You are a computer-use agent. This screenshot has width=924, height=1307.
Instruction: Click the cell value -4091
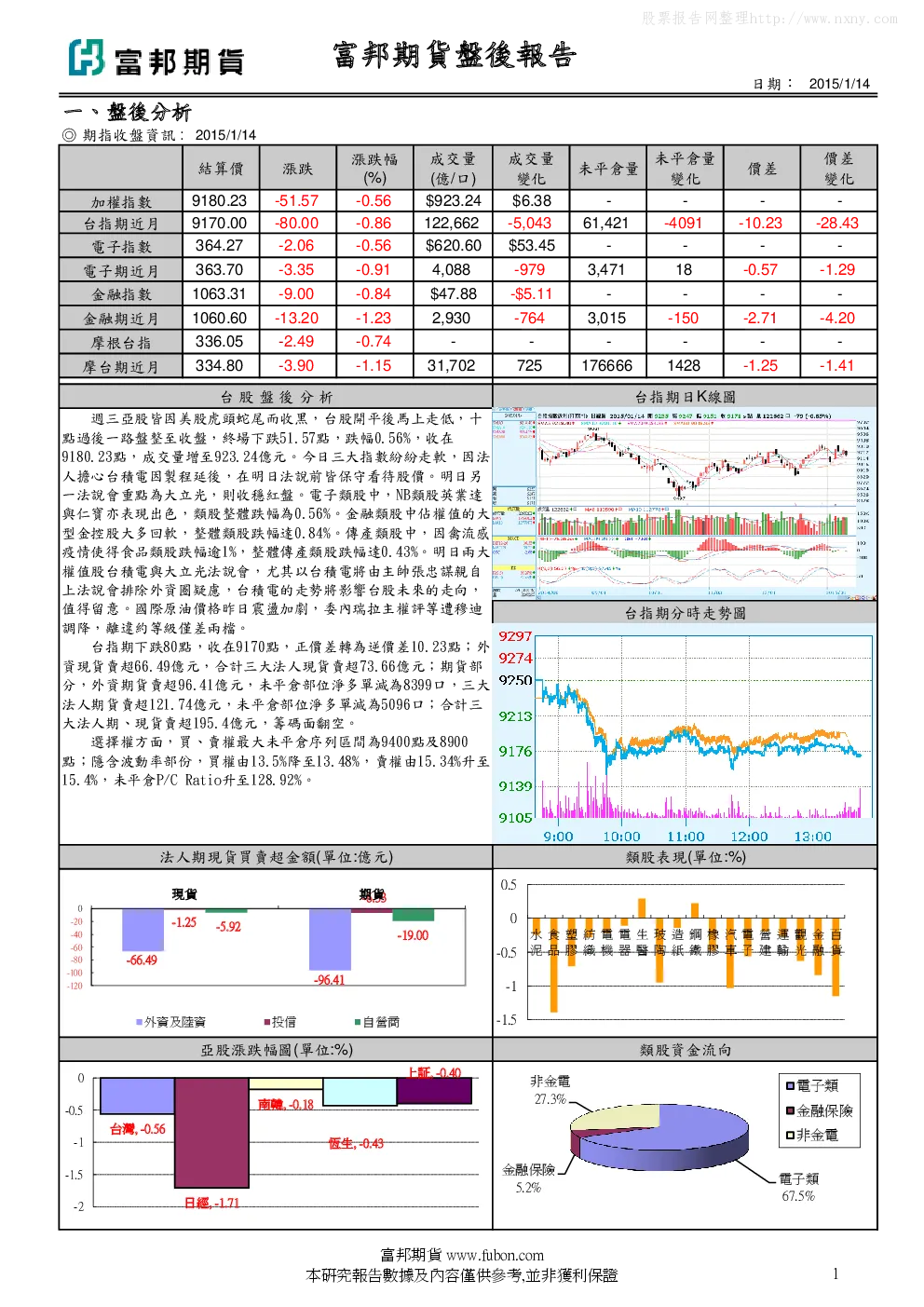(683, 223)
